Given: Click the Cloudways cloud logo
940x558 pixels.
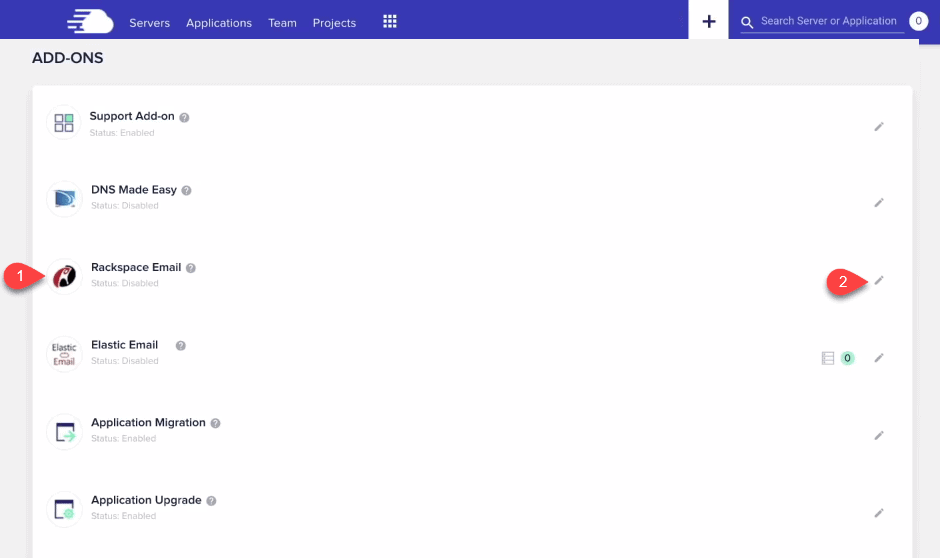Looking at the screenshot, I should coord(90,22).
